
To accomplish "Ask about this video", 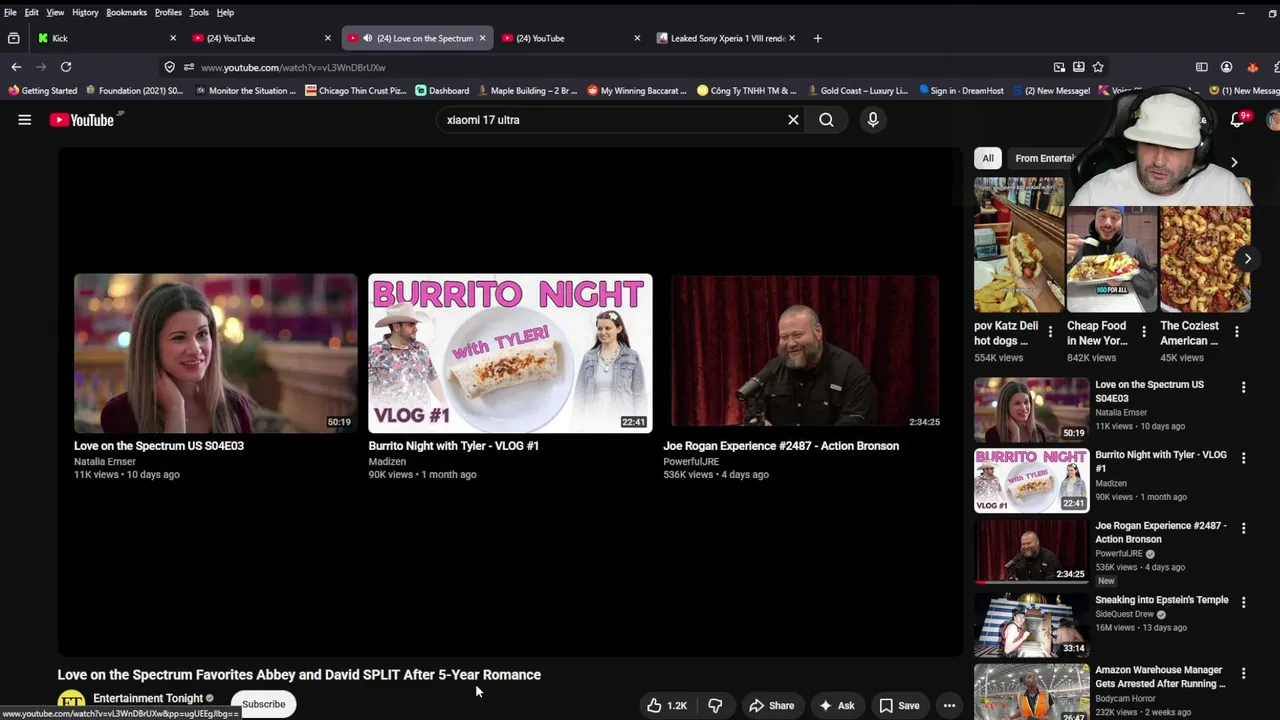I will click(x=837, y=705).
